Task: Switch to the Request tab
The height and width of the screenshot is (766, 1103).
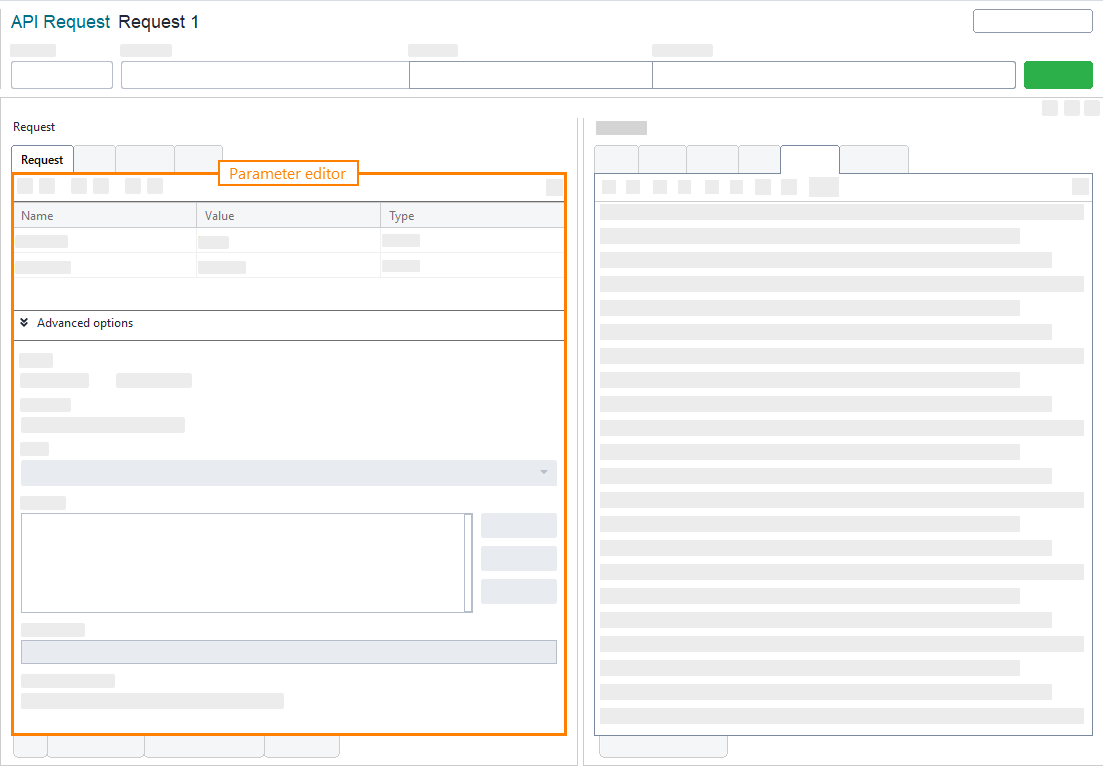Action: tap(41, 158)
